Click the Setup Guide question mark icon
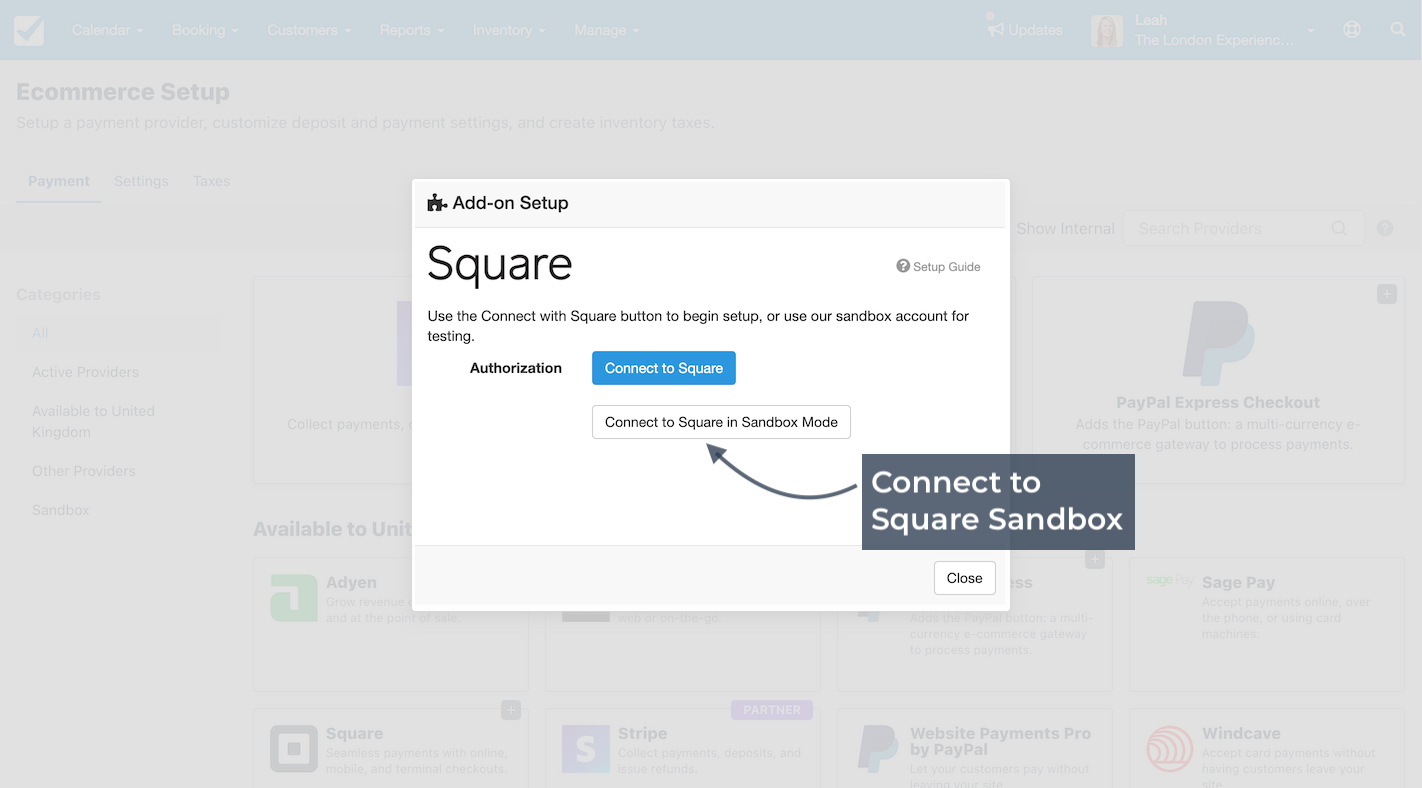 [903, 266]
